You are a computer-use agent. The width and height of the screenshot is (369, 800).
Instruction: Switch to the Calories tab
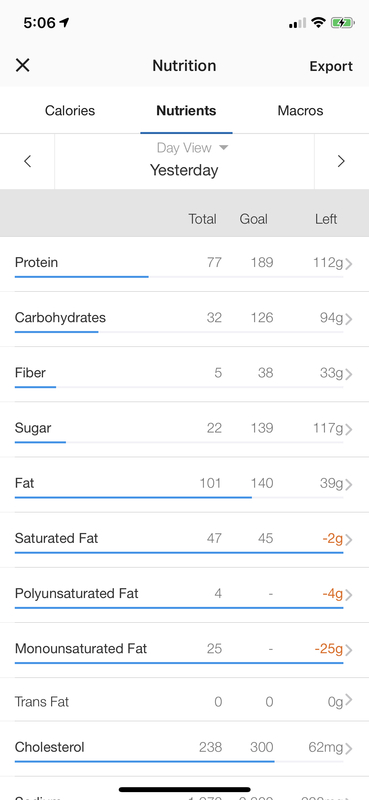point(70,111)
